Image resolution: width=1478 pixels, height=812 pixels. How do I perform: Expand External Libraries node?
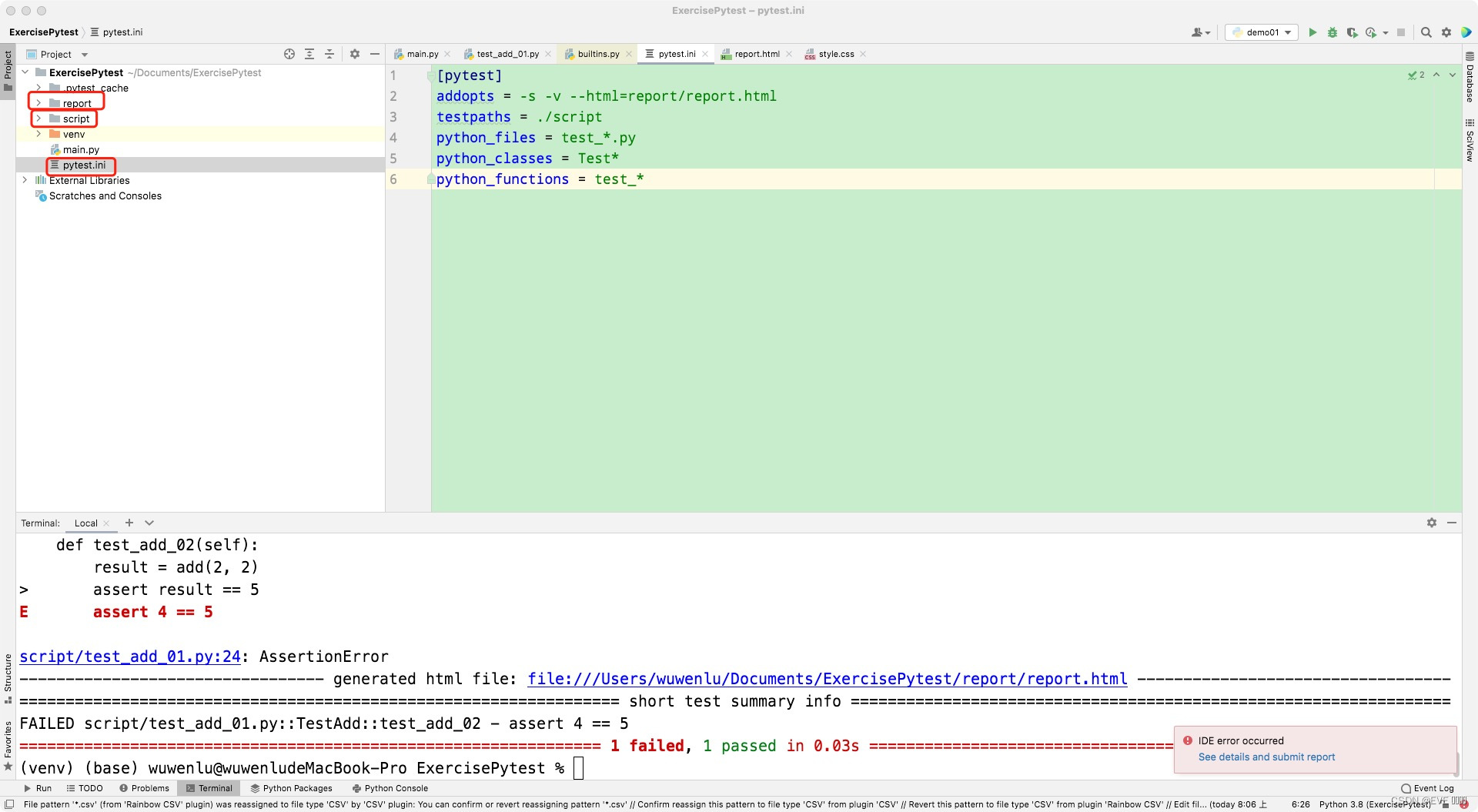pyautogui.click(x=25, y=180)
